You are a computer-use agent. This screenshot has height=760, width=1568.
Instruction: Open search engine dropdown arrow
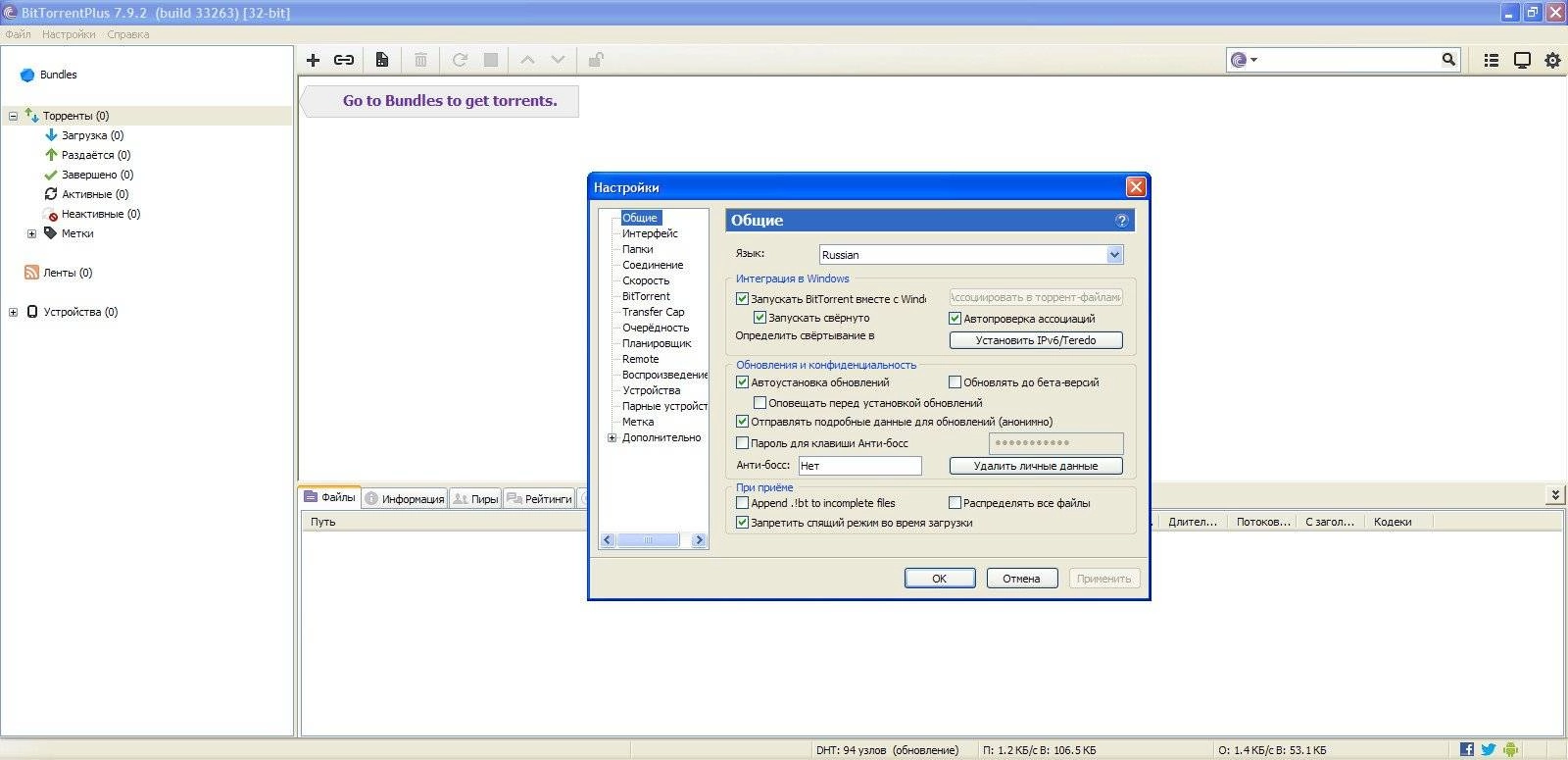pos(1253,60)
